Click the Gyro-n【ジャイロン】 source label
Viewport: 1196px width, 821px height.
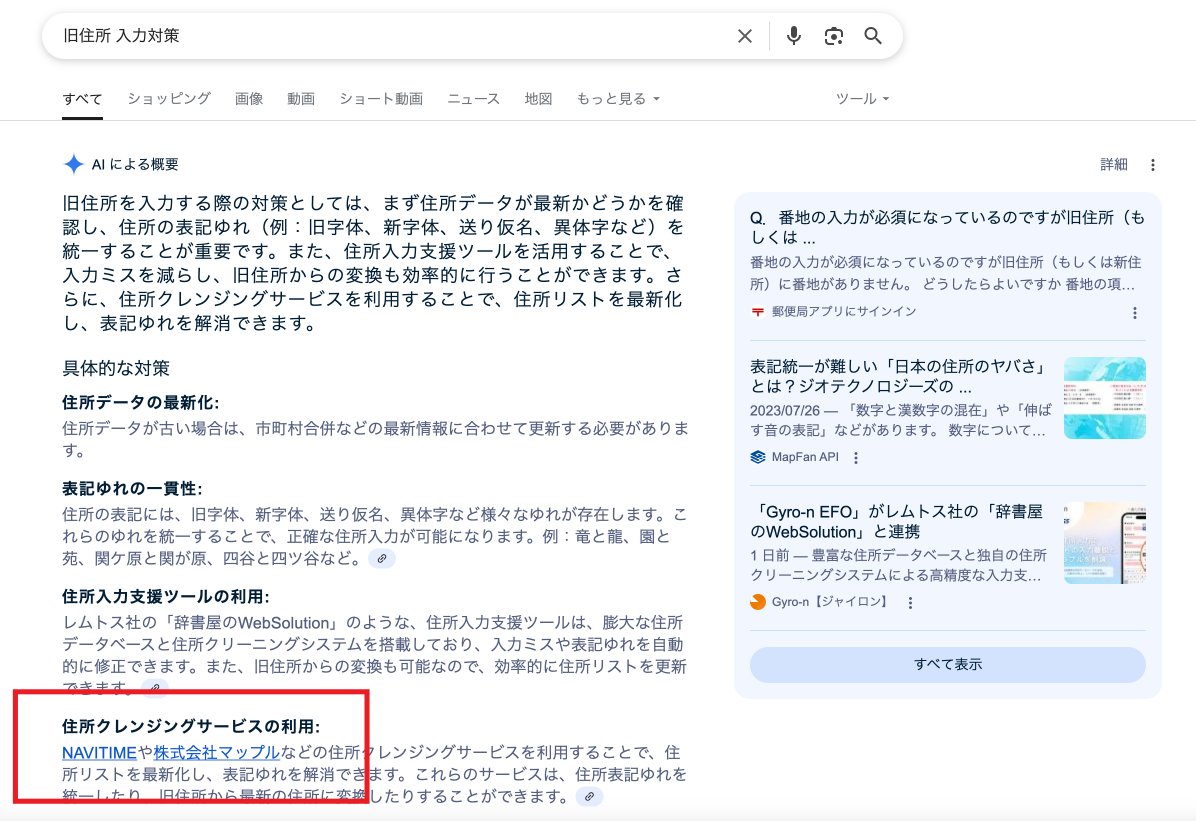click(831, 602)
